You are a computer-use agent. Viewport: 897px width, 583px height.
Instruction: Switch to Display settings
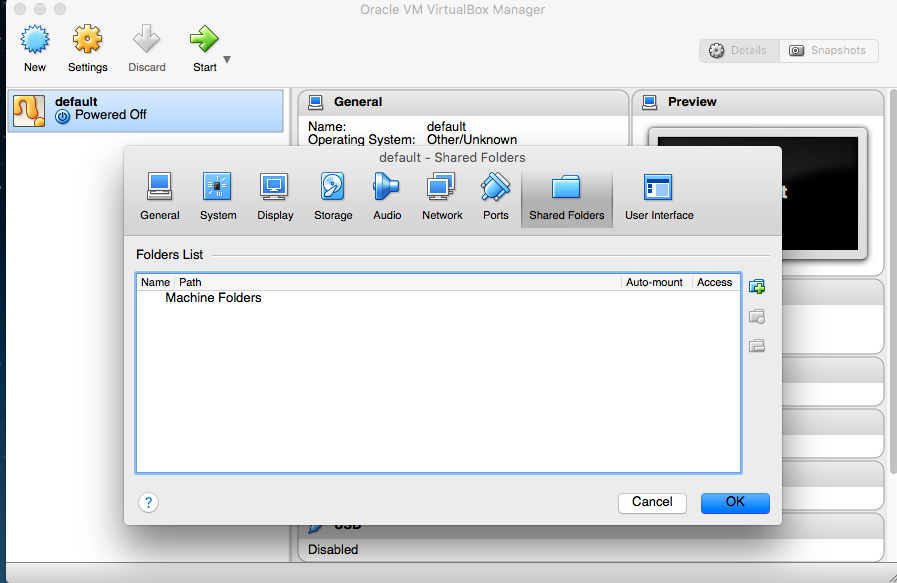[x=275, y=197]
